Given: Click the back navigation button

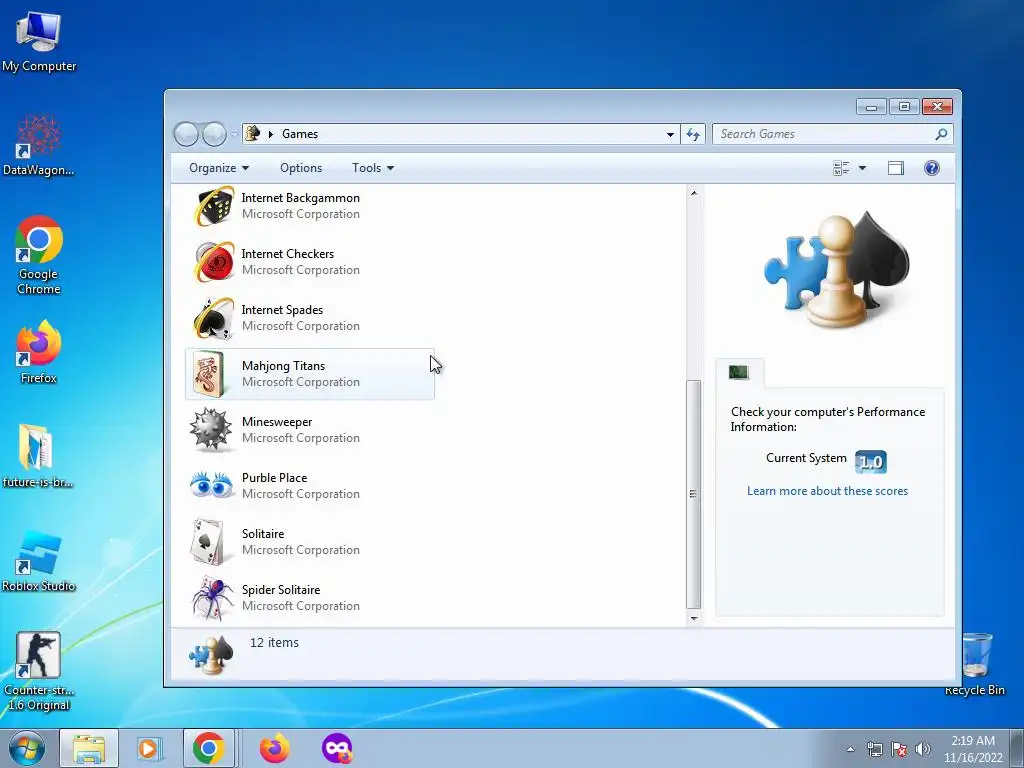Looking at the screenshot, I should 186,134.
